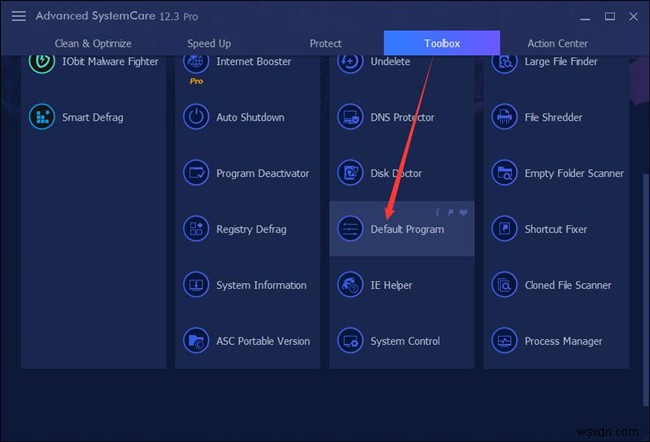Select the Toolbox tab

click(441, 43)
